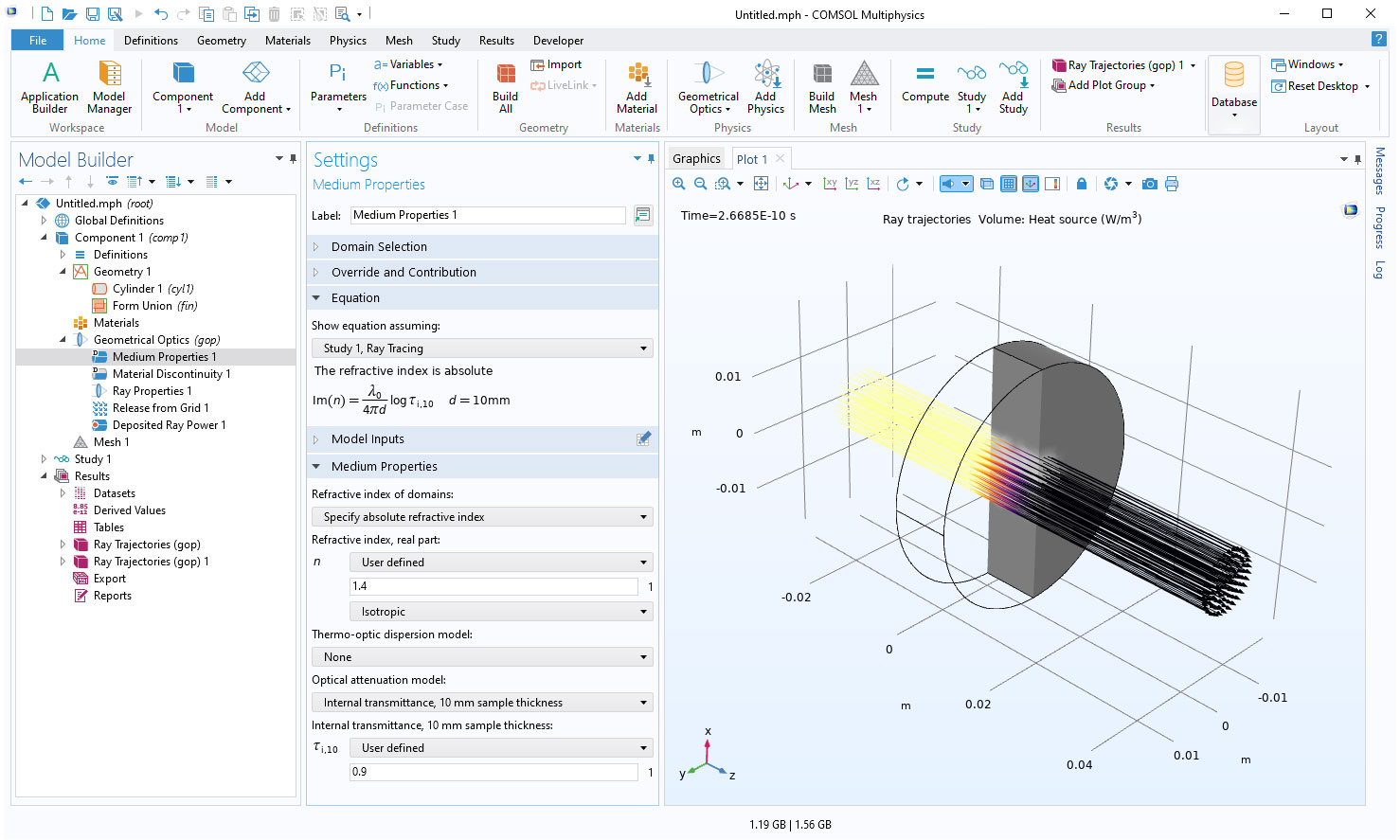Open the Optical attenuation model dropdown
This screenshot has width=1400, height=840.
[x=482, y=703]
